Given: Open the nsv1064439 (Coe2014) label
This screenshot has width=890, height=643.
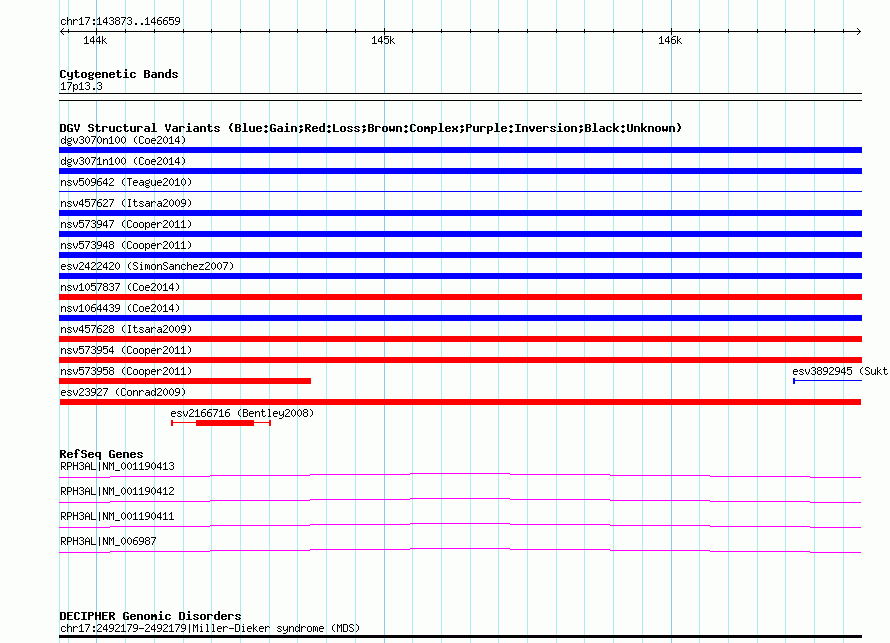Looking at the screenshot, I should [120, 308].
